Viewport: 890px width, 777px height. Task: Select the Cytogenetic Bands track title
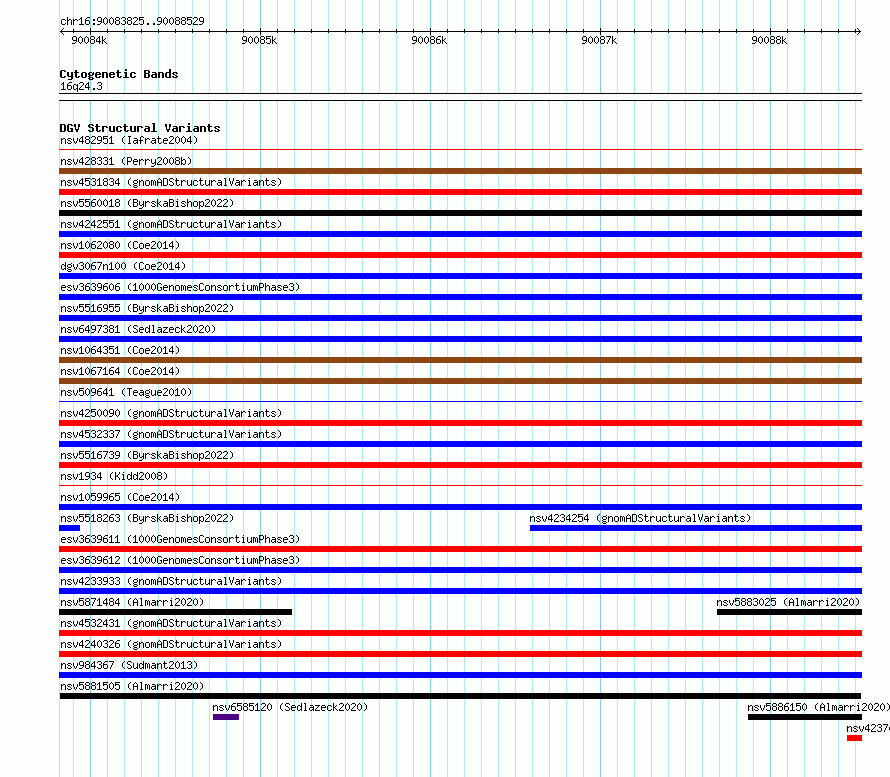point(119,74)
